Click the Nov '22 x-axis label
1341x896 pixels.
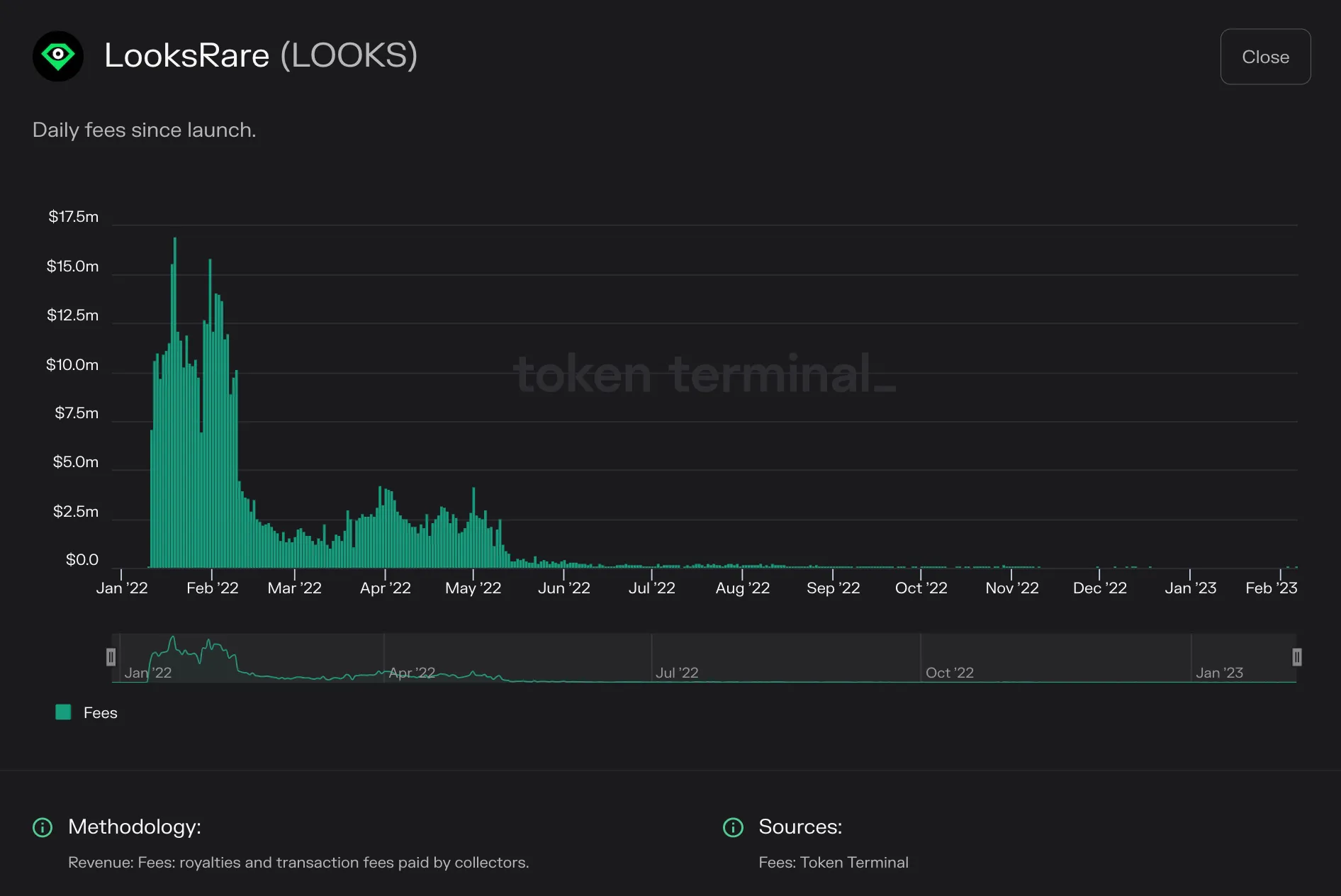pos(1012,588)
